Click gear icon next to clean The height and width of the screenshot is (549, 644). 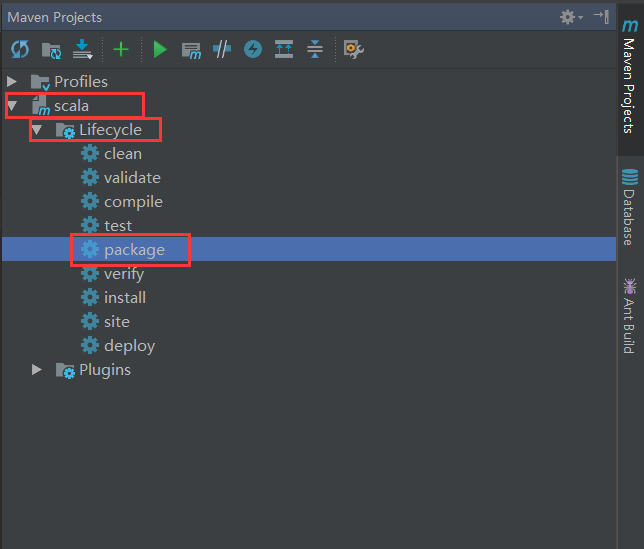click(90, 154)
